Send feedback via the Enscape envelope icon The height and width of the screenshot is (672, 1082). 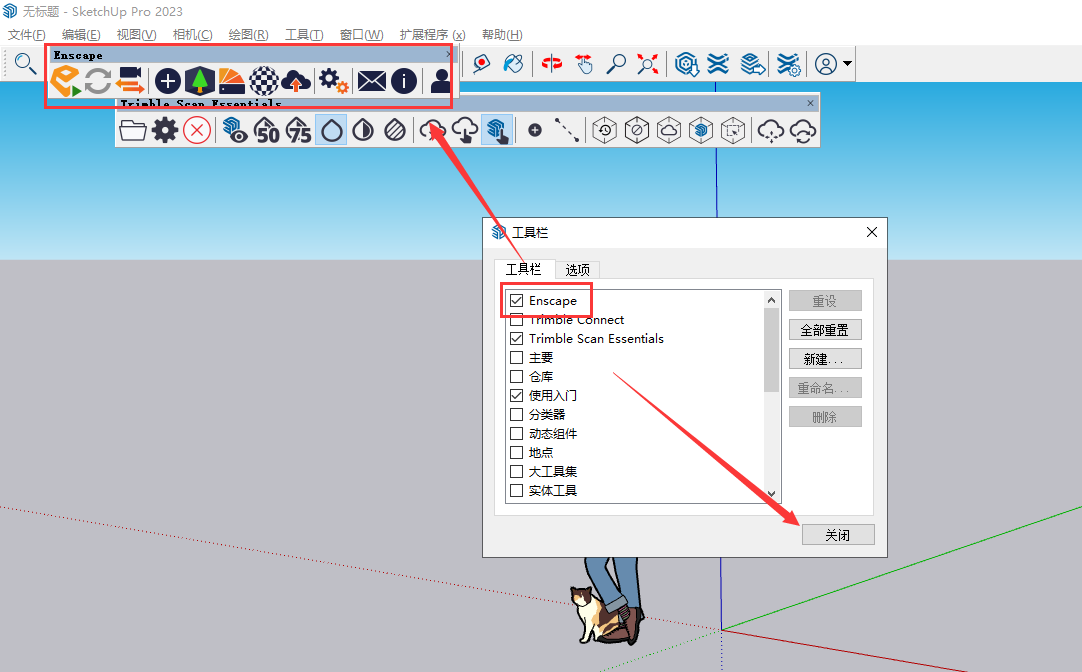tap(371, 81)
